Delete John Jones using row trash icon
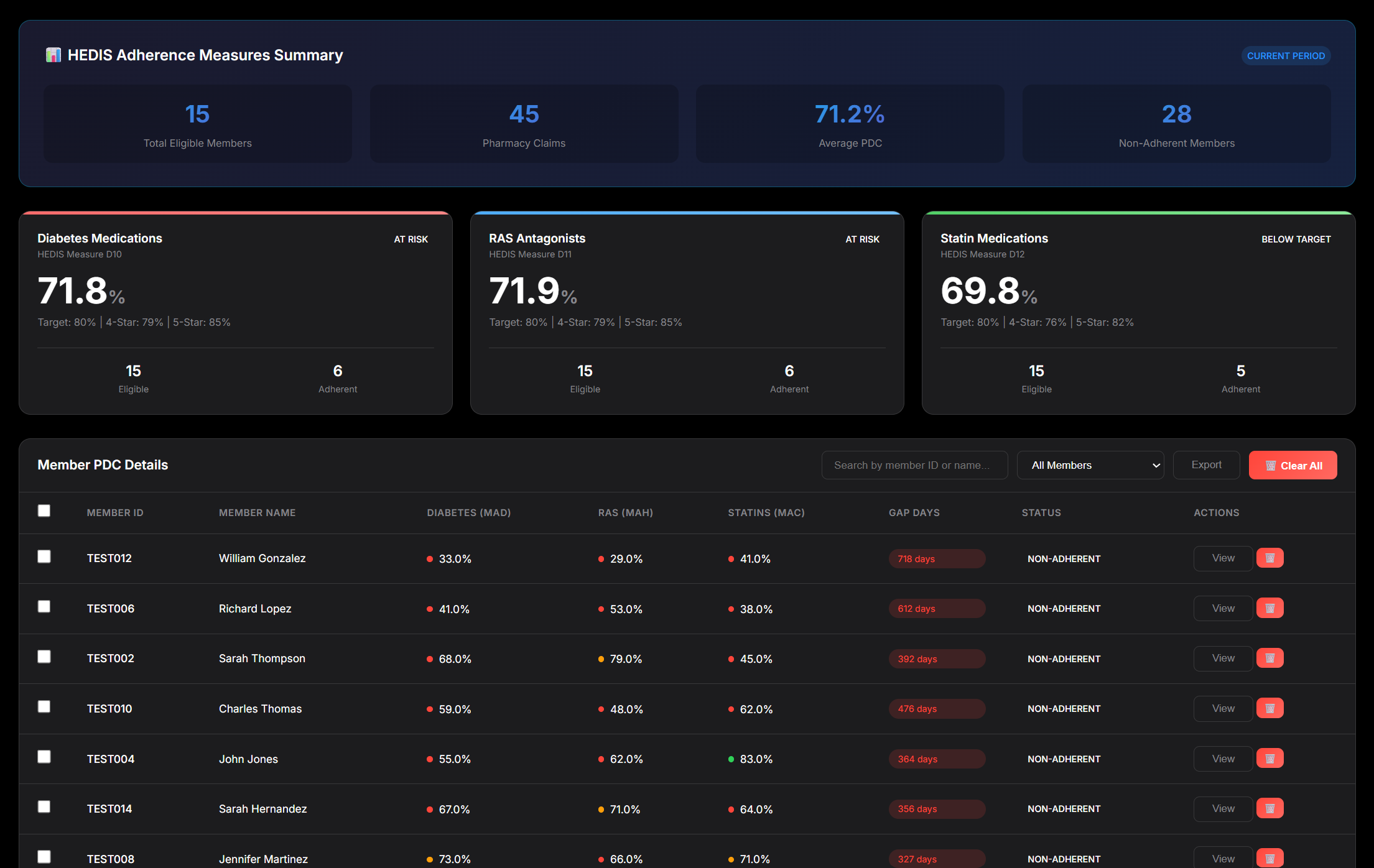Screen dimensions: 1374x868 1270,758
